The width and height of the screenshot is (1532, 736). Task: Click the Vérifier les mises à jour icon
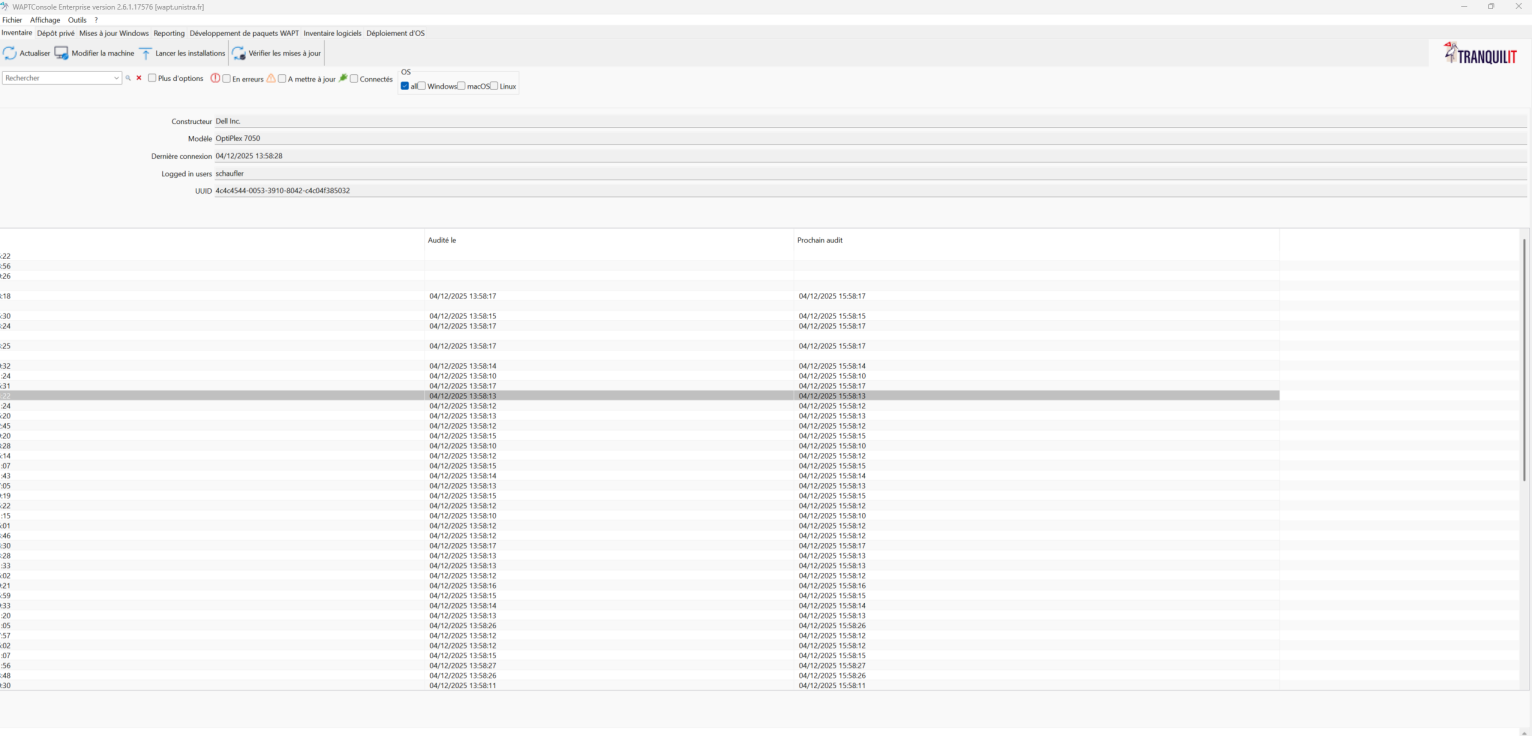click(239, 53)
